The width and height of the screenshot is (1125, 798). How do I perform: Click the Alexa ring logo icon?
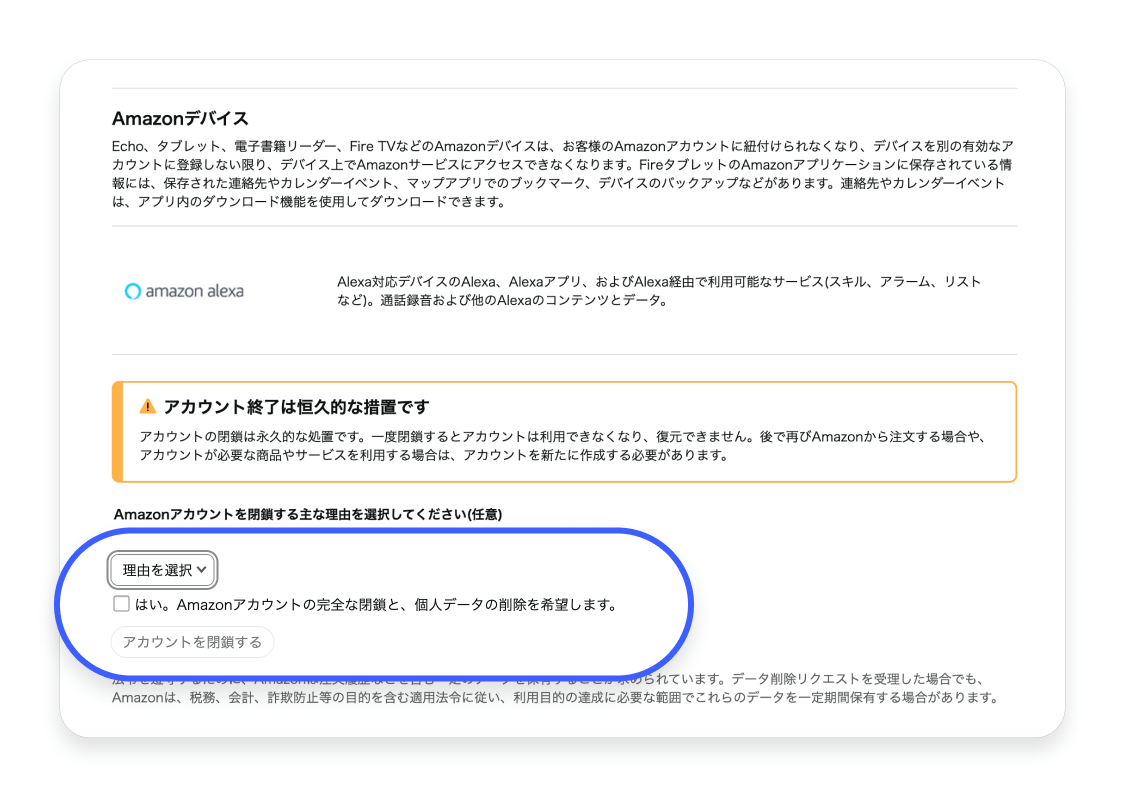[x=133, y=292]
